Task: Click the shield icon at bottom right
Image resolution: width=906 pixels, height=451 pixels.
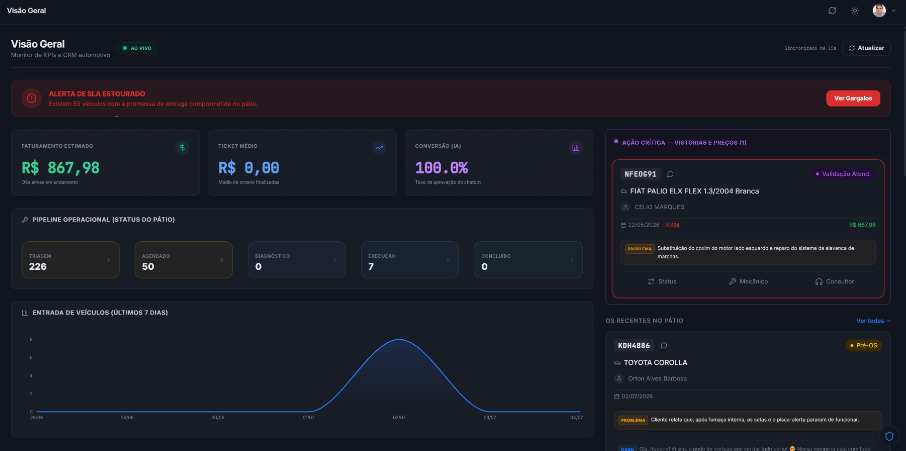Action: click(889, 435)
